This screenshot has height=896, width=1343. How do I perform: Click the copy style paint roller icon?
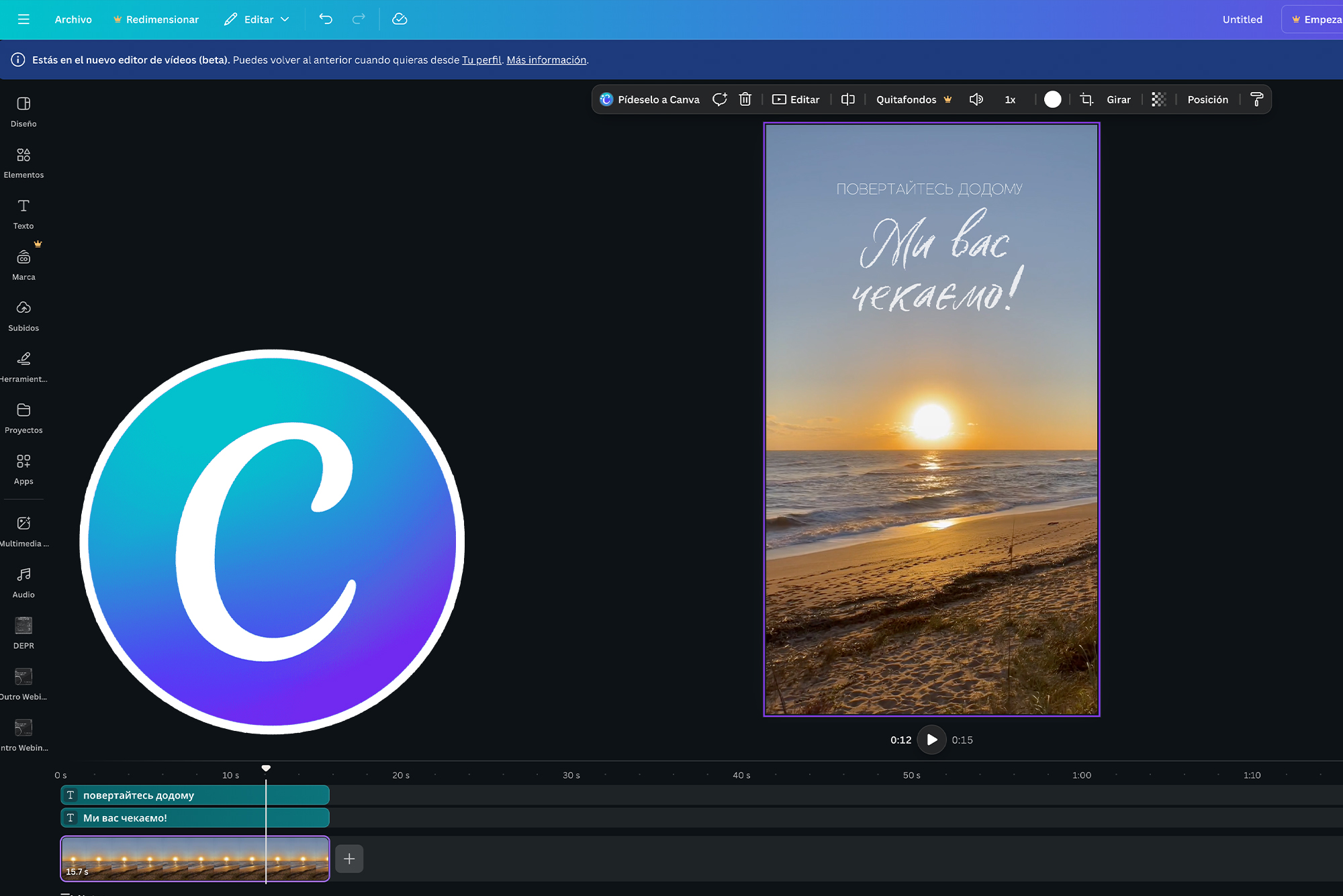click(1257, 99)
